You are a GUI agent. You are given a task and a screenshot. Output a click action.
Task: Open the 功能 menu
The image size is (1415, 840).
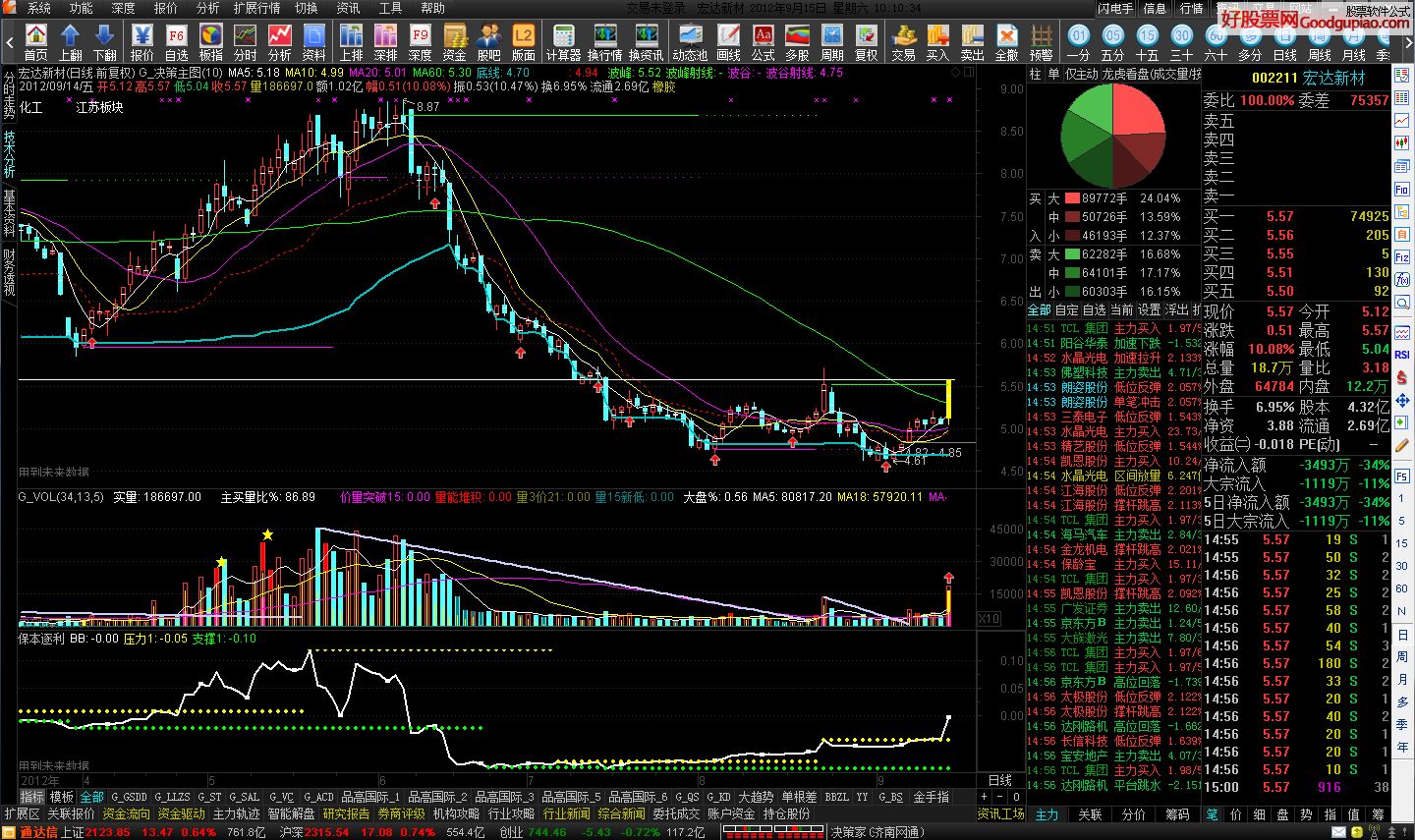pos(81,8)
